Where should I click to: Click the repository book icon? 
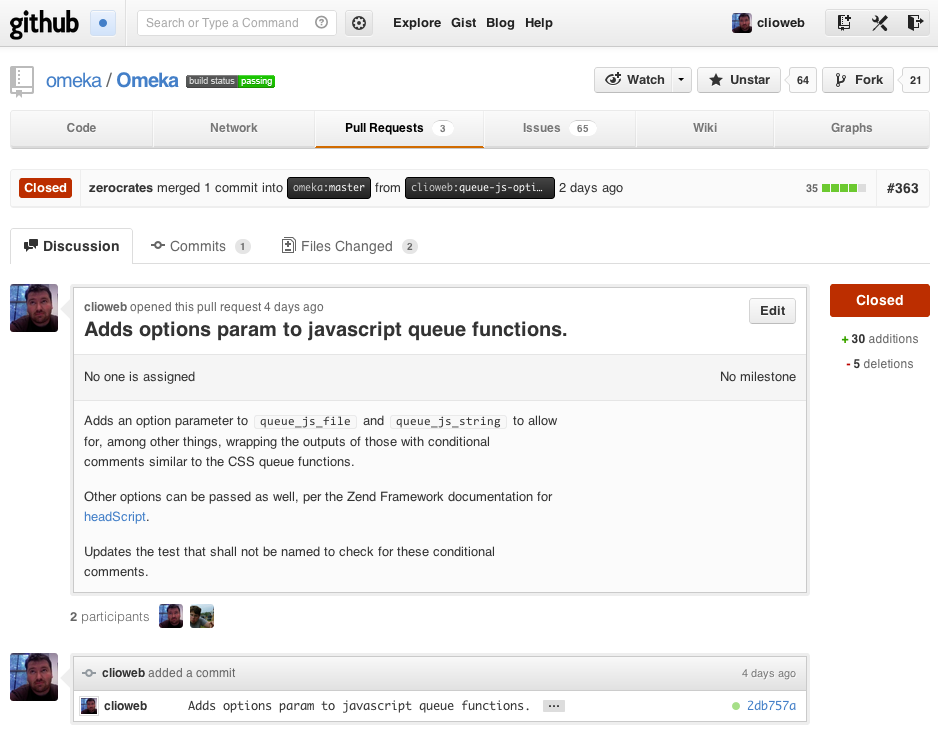22,81
